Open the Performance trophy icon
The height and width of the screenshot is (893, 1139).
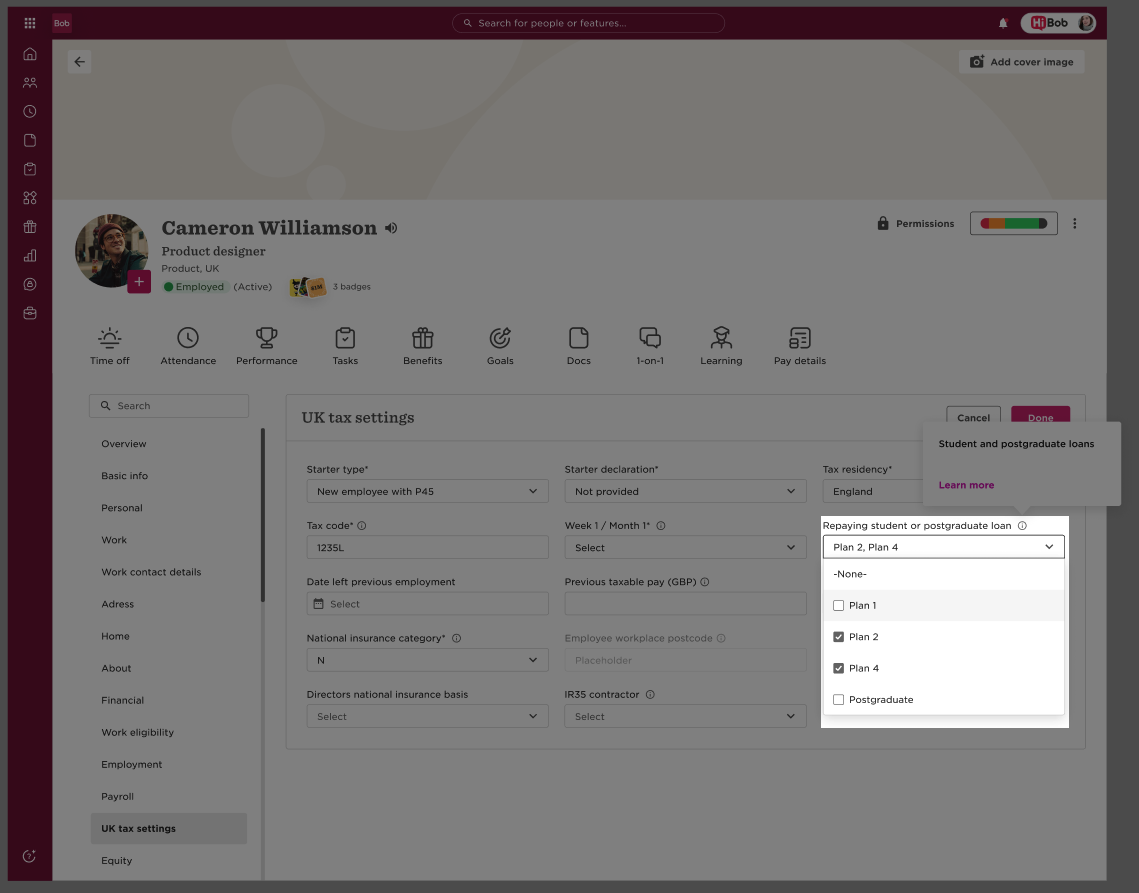[x=267, y=338]
